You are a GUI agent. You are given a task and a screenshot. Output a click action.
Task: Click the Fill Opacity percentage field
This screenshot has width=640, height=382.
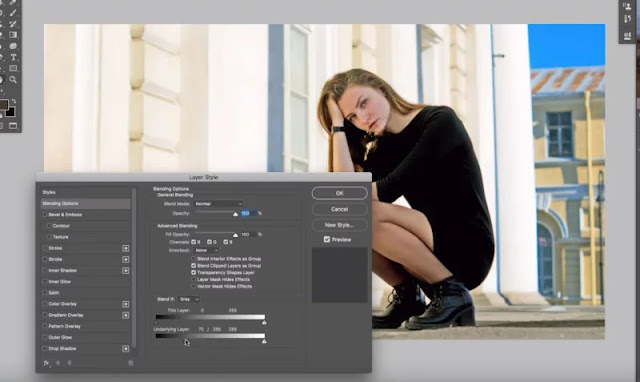[x=249, y=234]
